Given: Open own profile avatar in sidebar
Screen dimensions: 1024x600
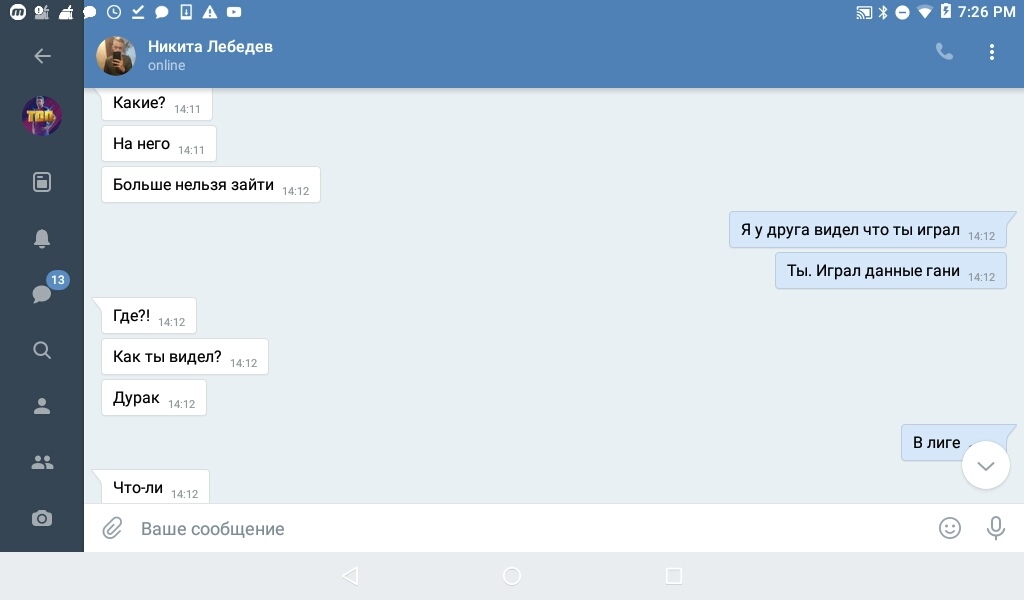Looking at the screenshot, I should [x=42, y=117].
